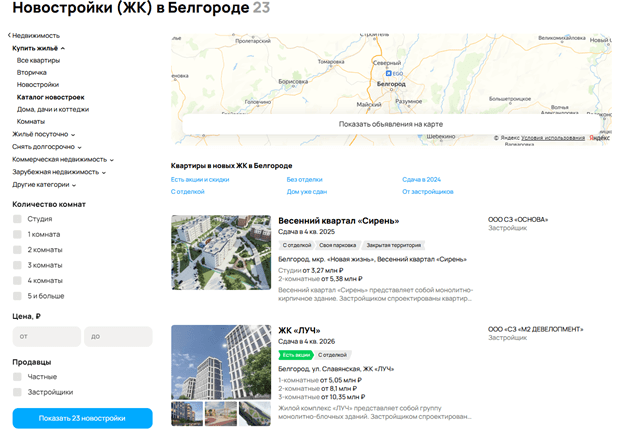Viewport: 623px width, 437px height.
Task: Open the «Сдача в 2024» filter link
Action: pos(421,179)
